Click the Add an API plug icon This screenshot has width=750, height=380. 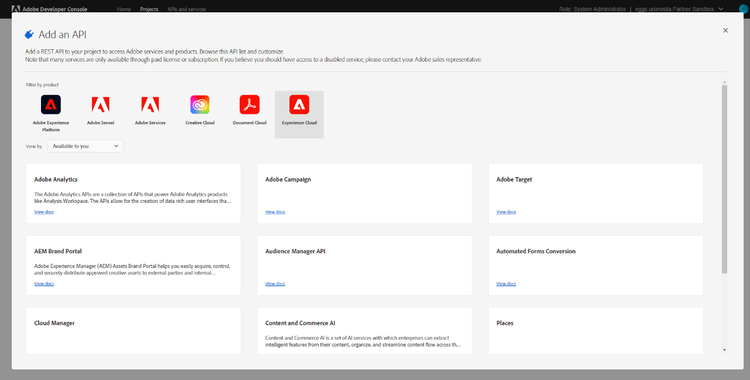click(x=29, y=34)
